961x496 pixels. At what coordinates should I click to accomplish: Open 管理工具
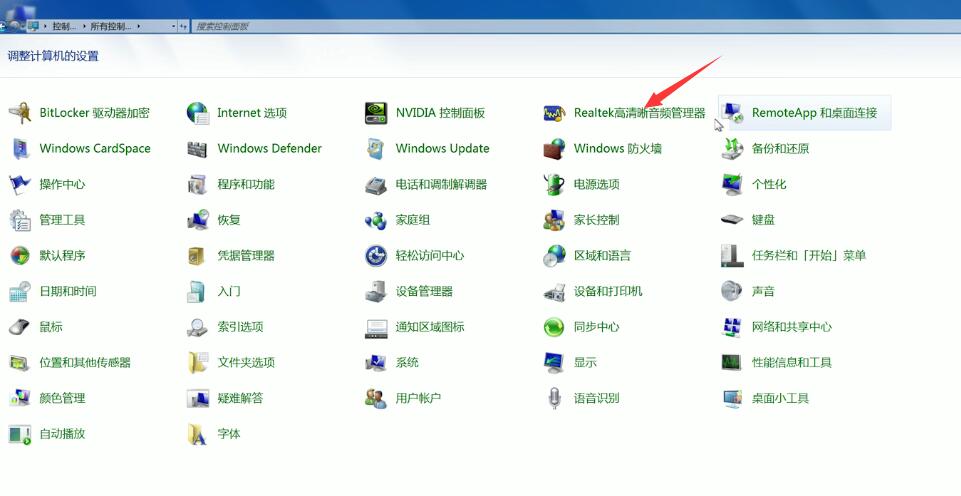point(47,219)
